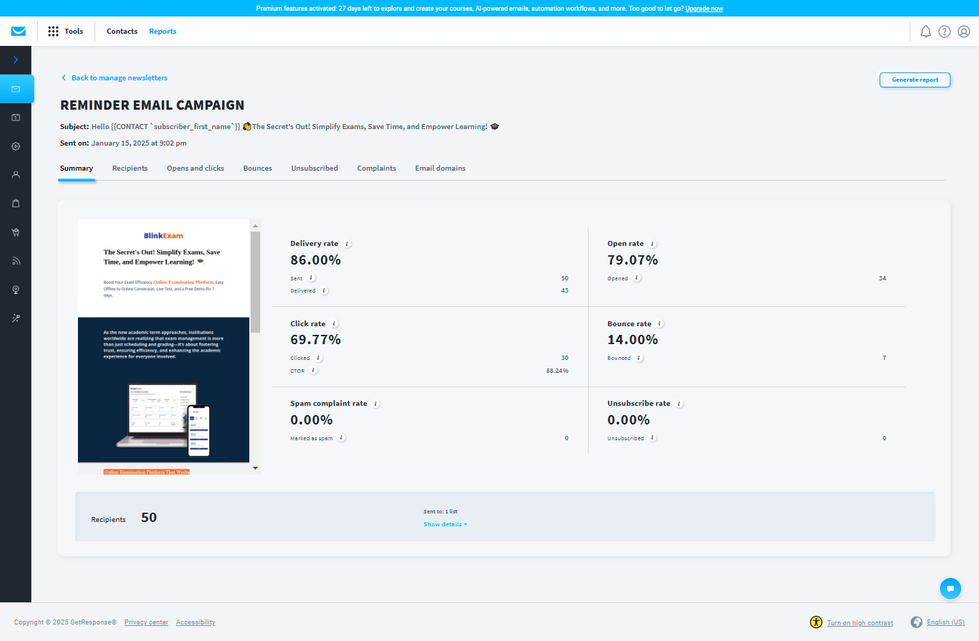This screenshot has height=641, width=979.
Task: Click the info icon next to CTOR
Action: tap(314, 371)
